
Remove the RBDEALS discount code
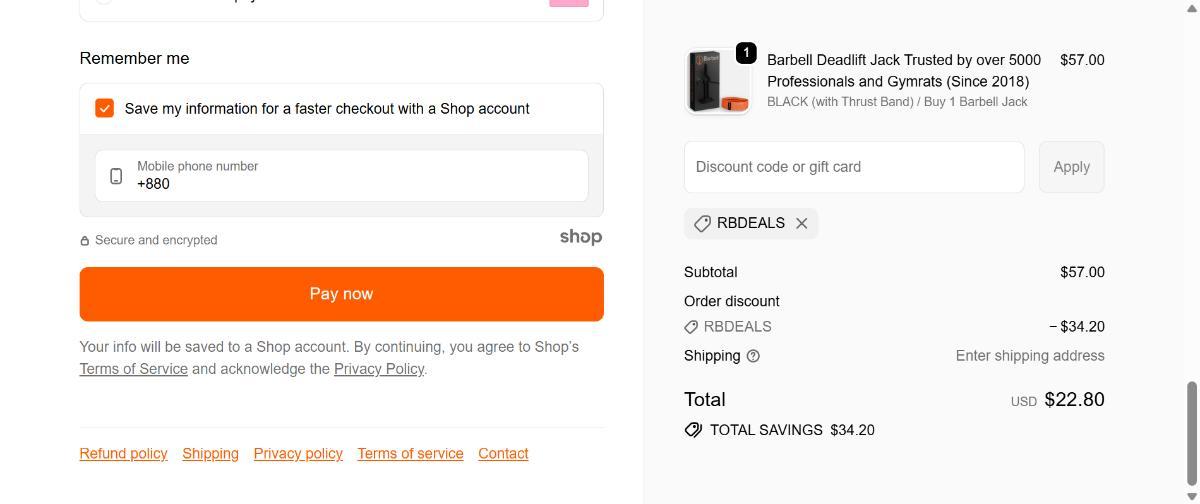[801, 224]
